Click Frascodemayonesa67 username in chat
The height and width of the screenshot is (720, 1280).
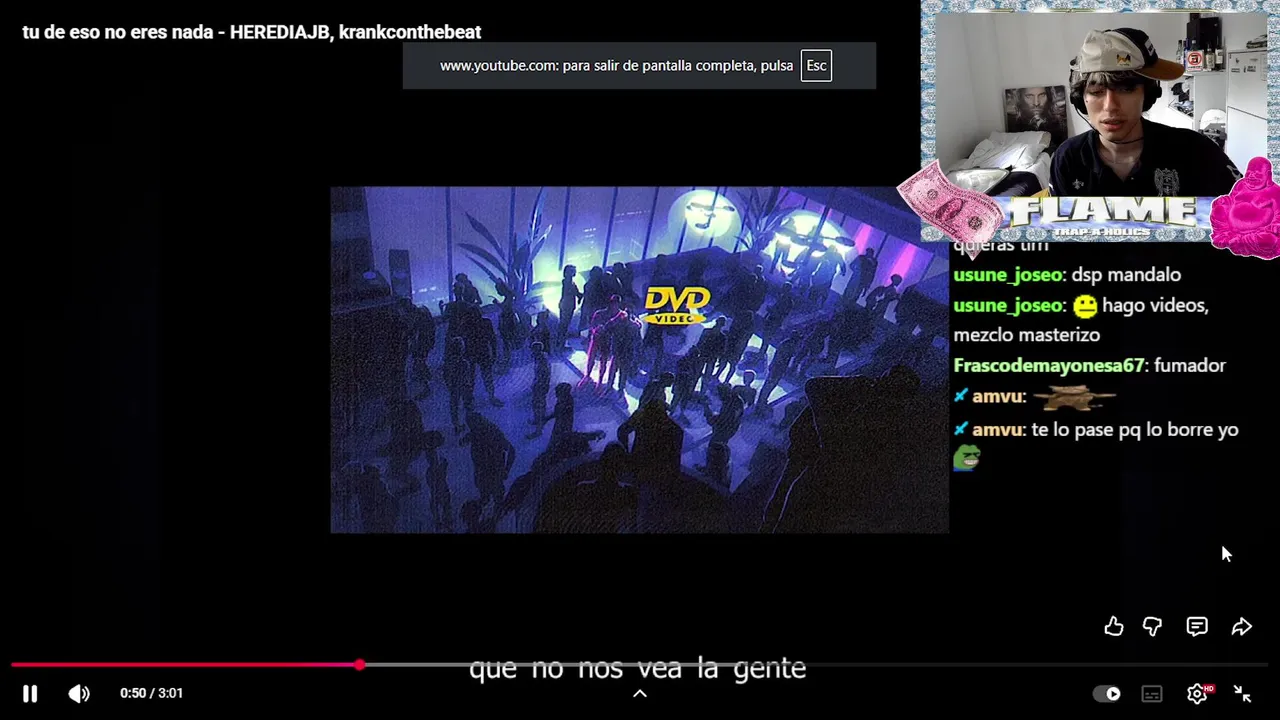[x=1048, y=365]
